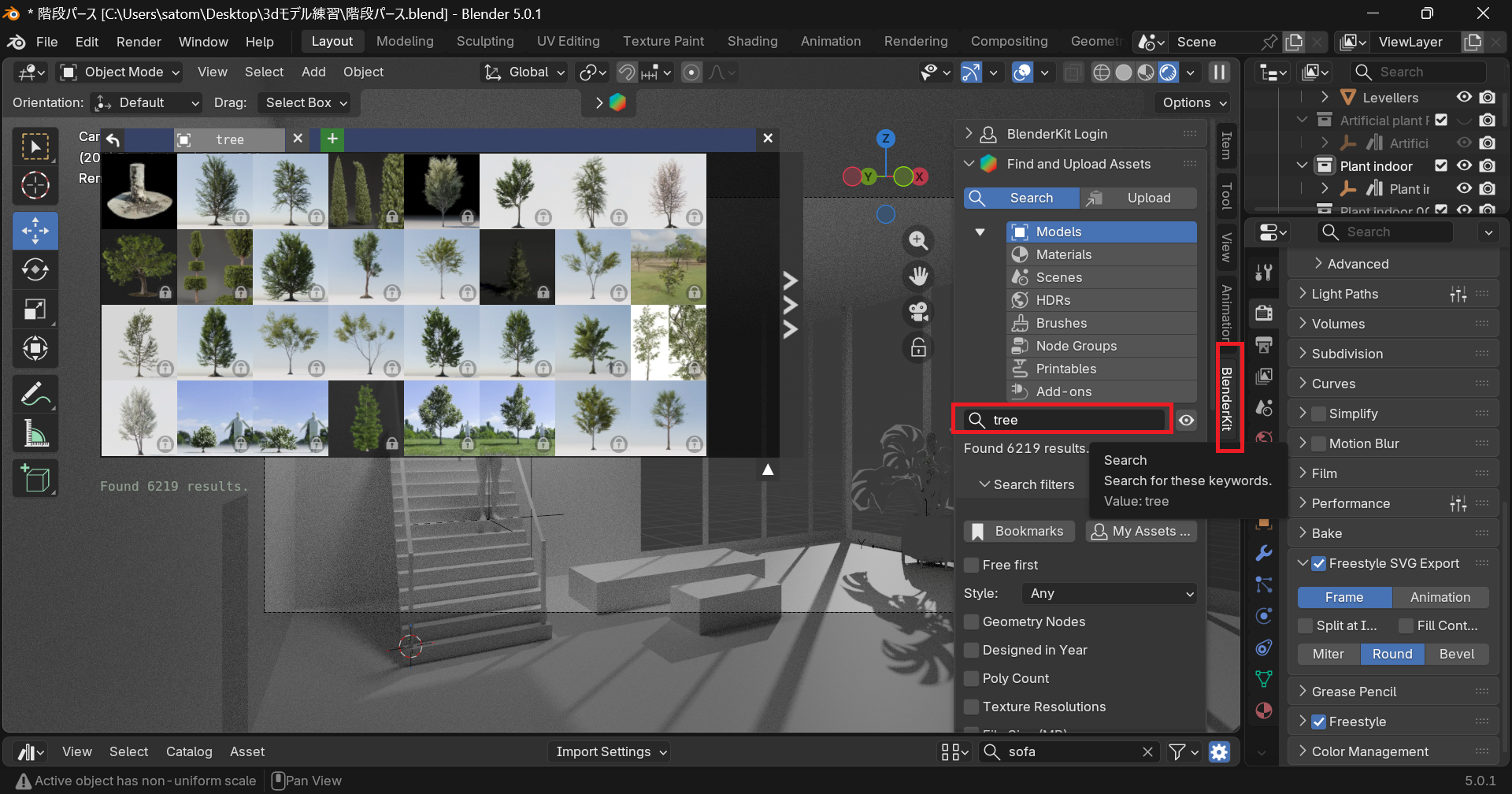Open the Style dropdown set to Any

1109,593
